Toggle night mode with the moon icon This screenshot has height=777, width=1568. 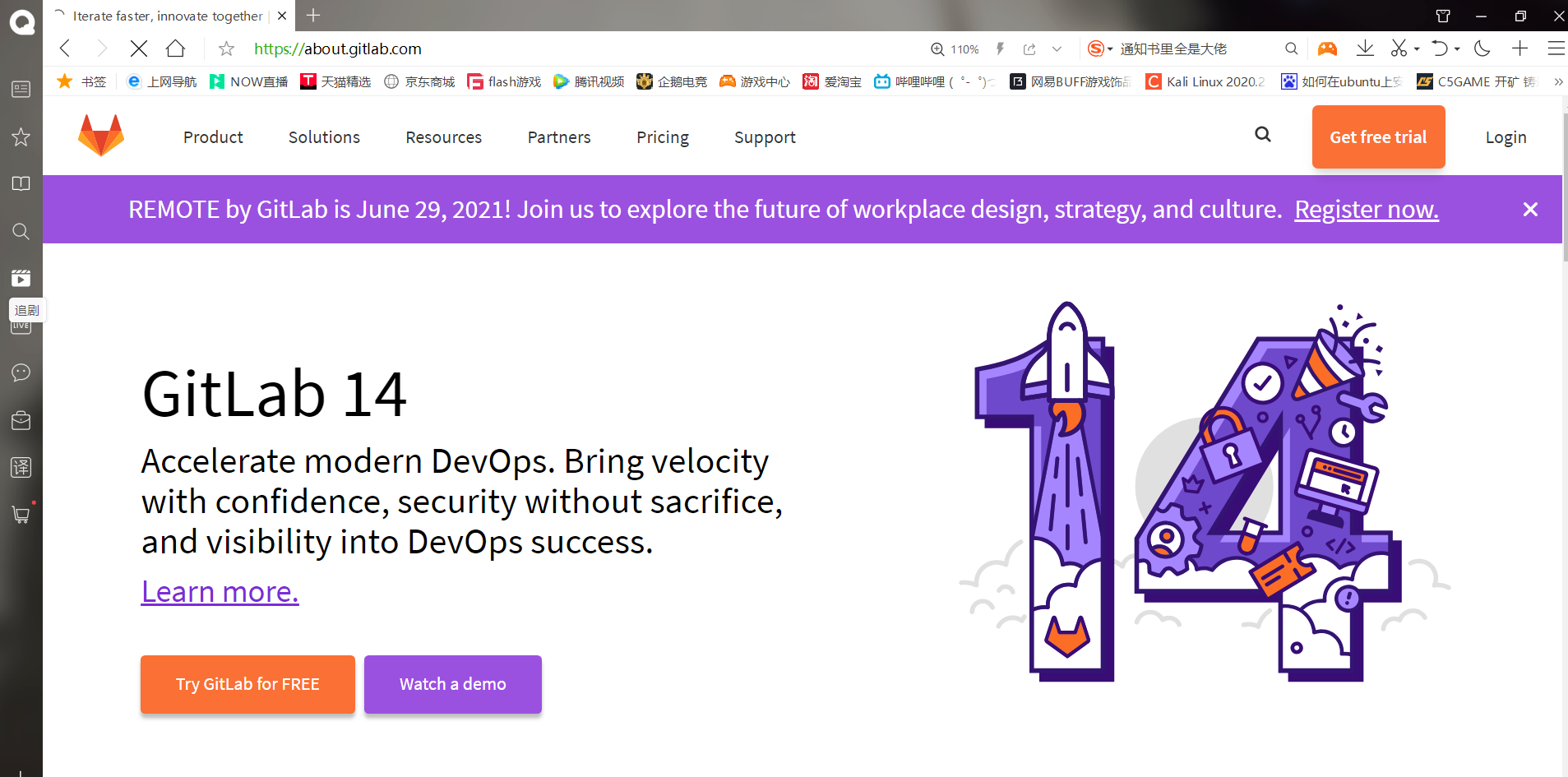click(1481, 49)
